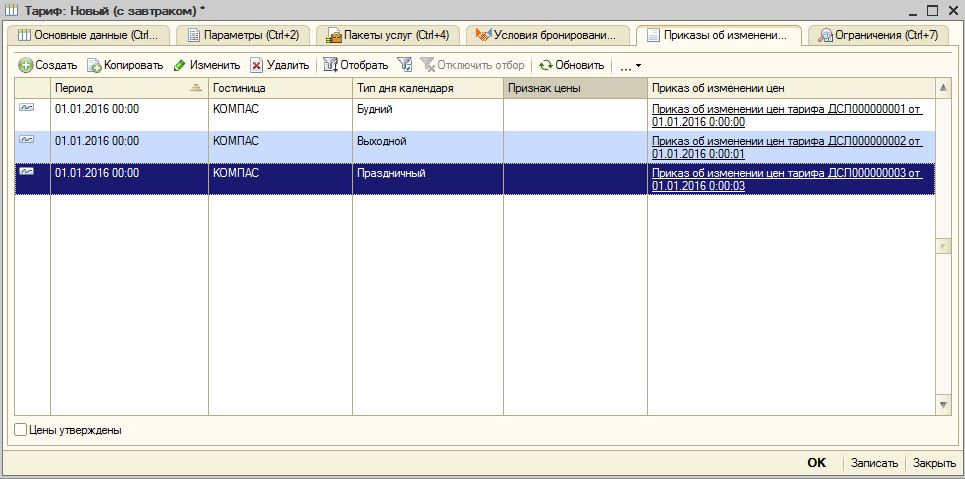Click the period cell in the Будний row
965x479 pixels.
129,115
